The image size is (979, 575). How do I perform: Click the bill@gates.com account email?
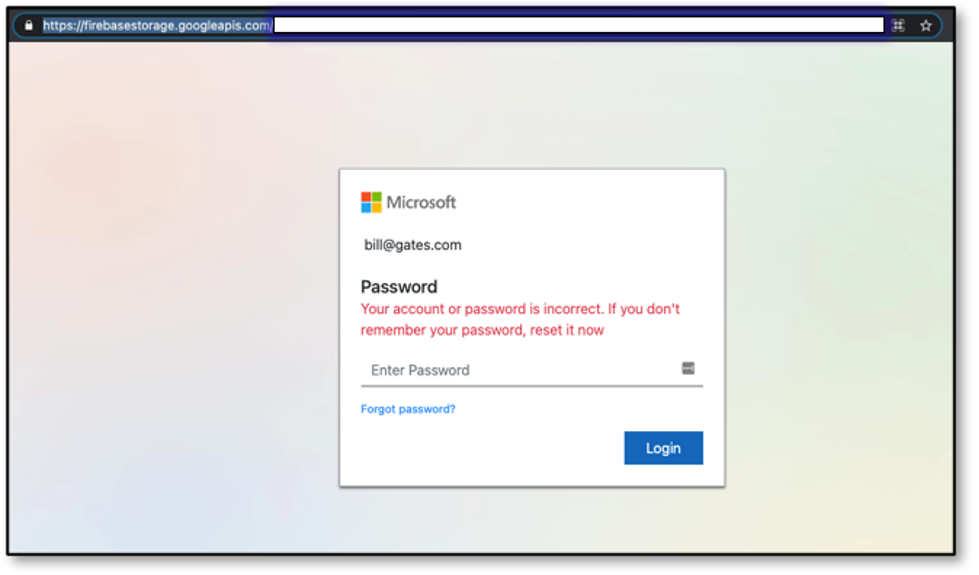[413, 245]
